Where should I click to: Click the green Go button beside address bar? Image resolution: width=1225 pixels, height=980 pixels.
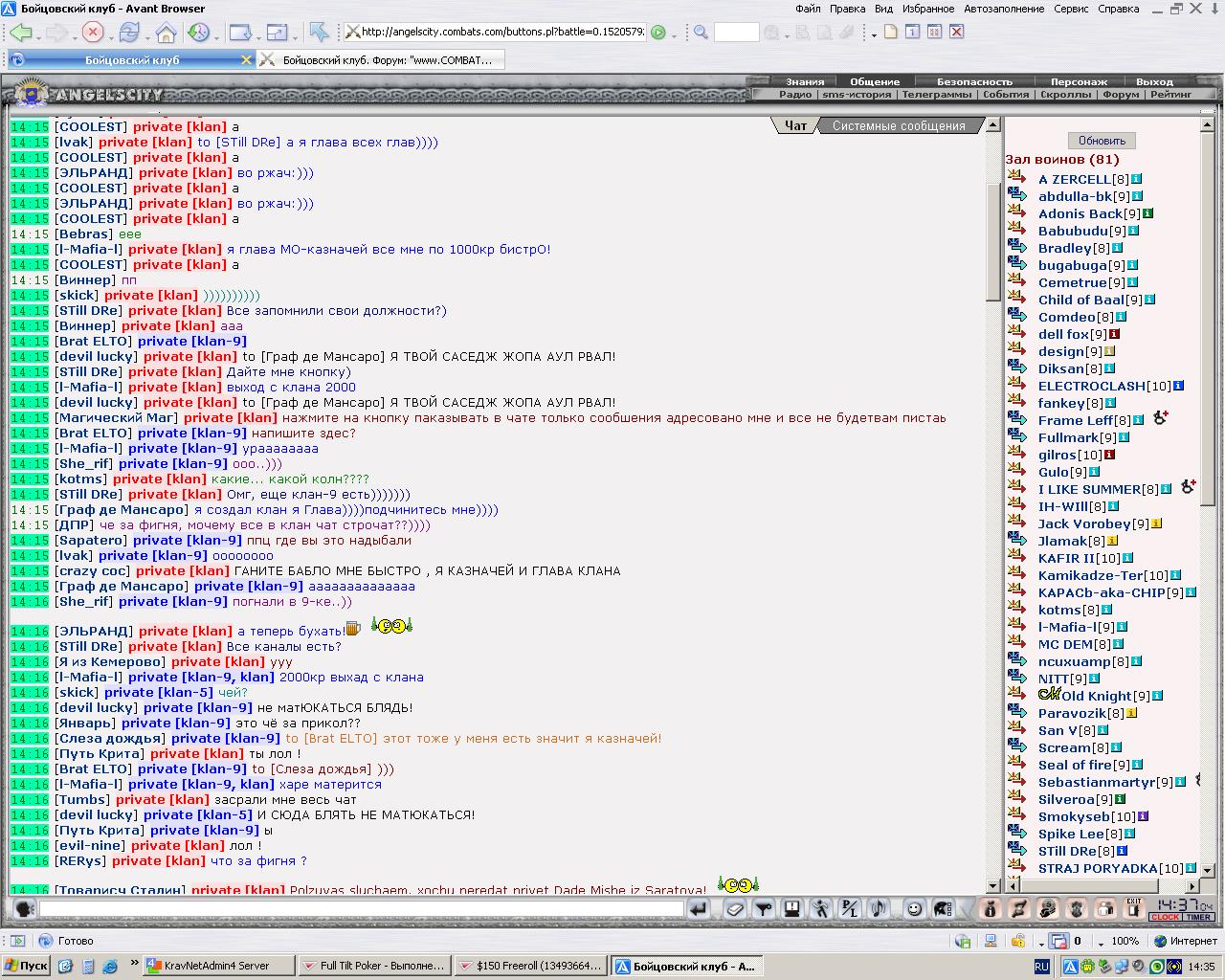pyautogui.click(x=657, y=33)
